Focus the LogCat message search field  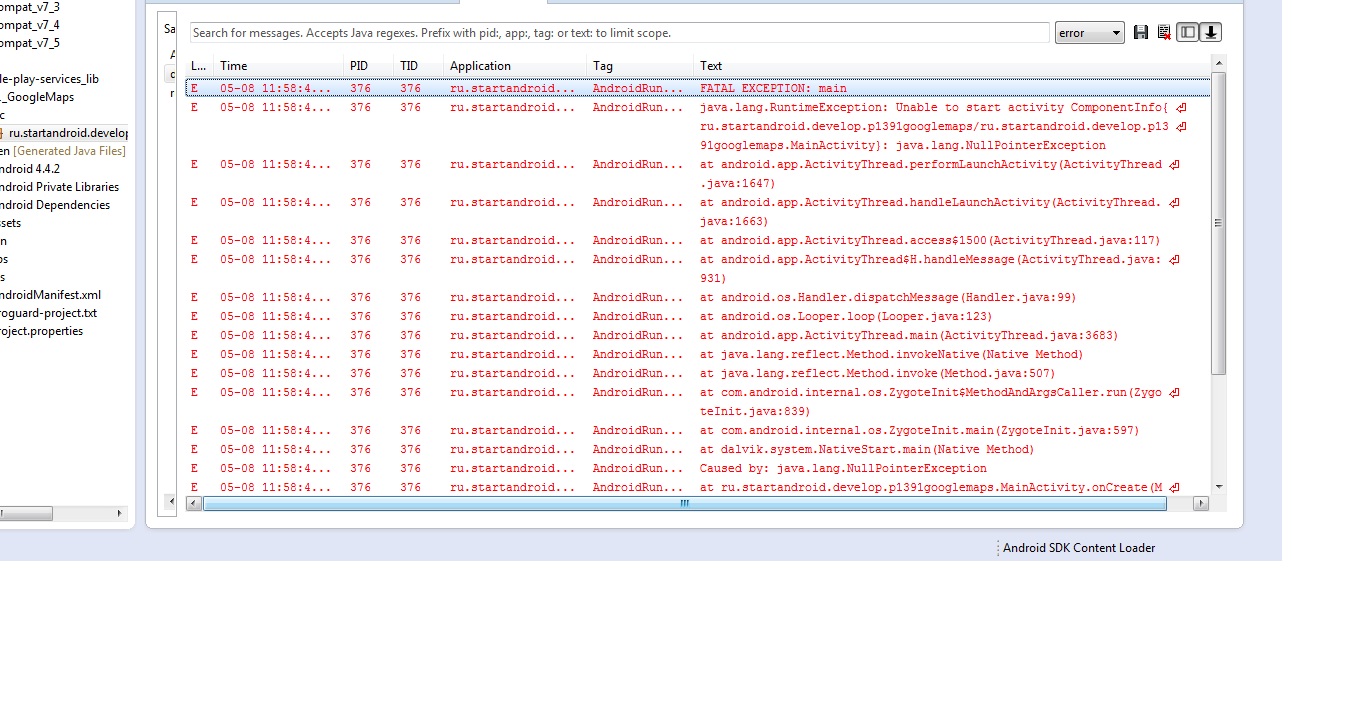tap(619, 33)
